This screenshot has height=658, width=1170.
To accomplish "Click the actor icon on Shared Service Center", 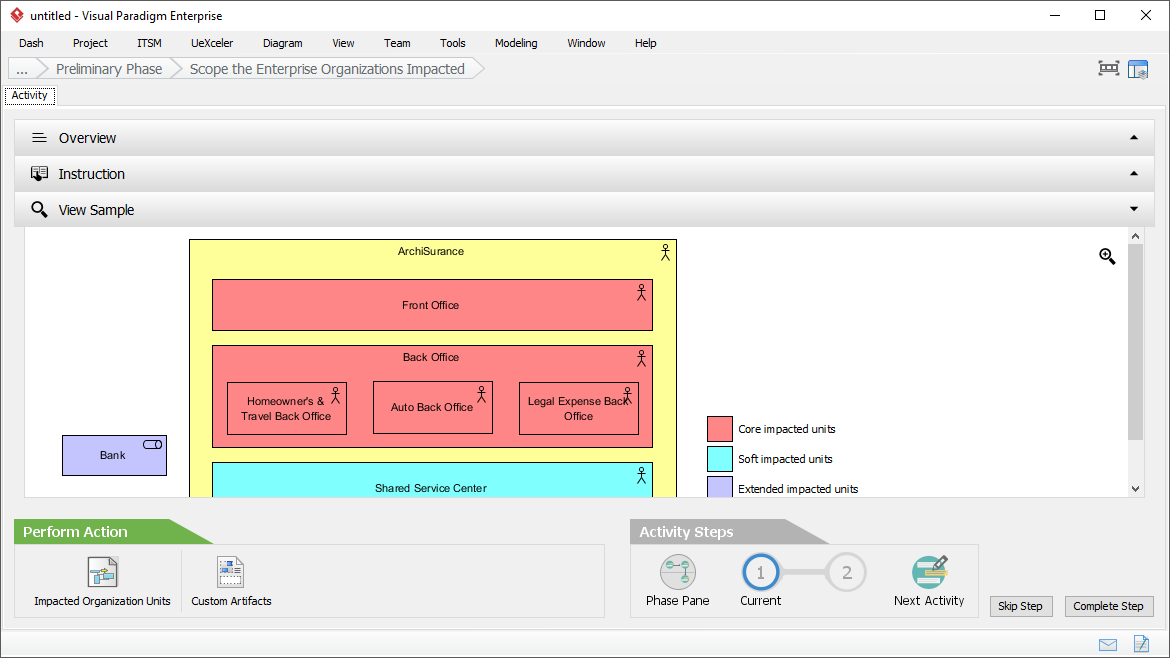I will (x=641, y=475).
